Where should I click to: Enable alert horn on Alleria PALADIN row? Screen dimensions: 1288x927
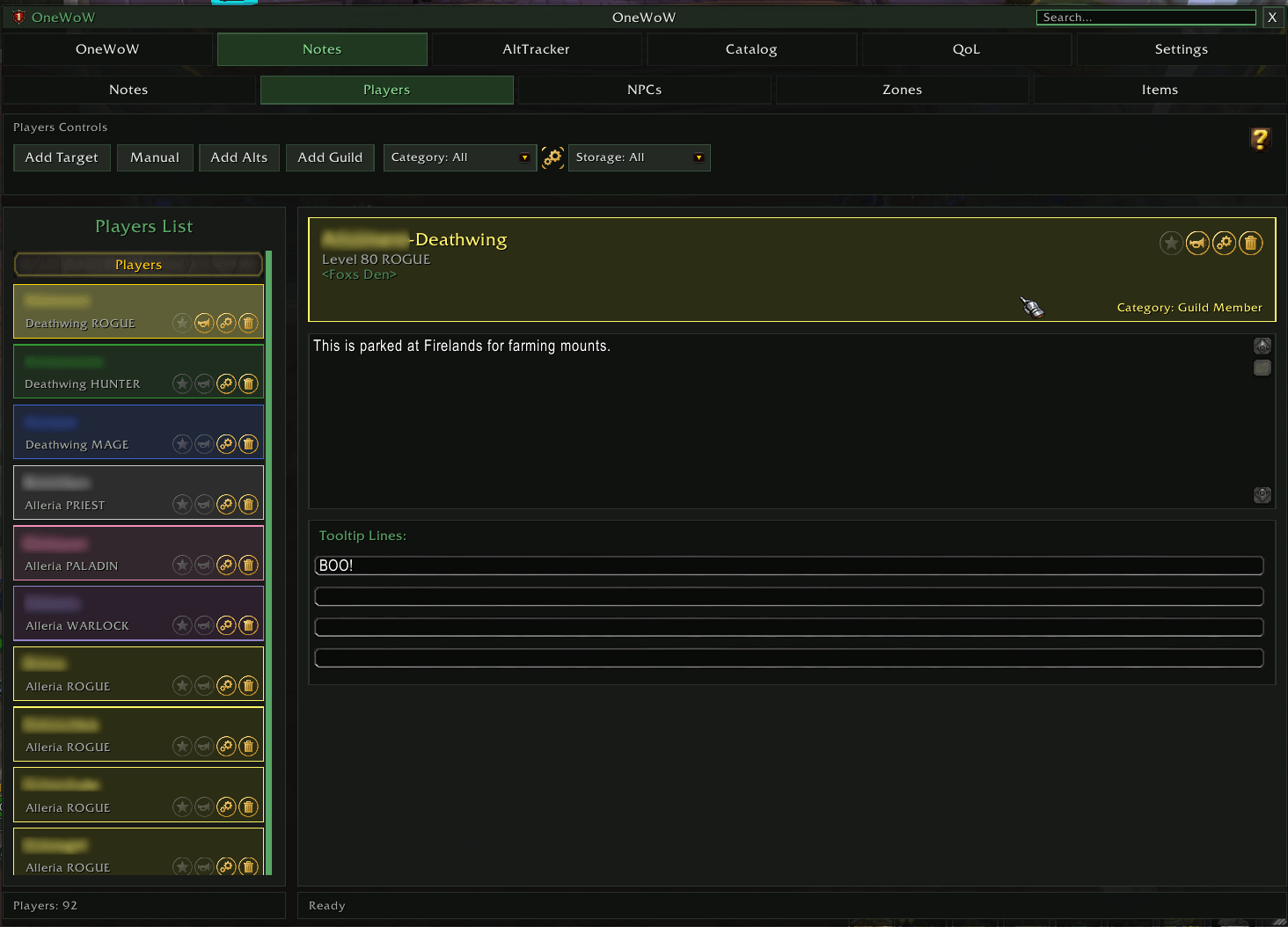tap(204, 565)
